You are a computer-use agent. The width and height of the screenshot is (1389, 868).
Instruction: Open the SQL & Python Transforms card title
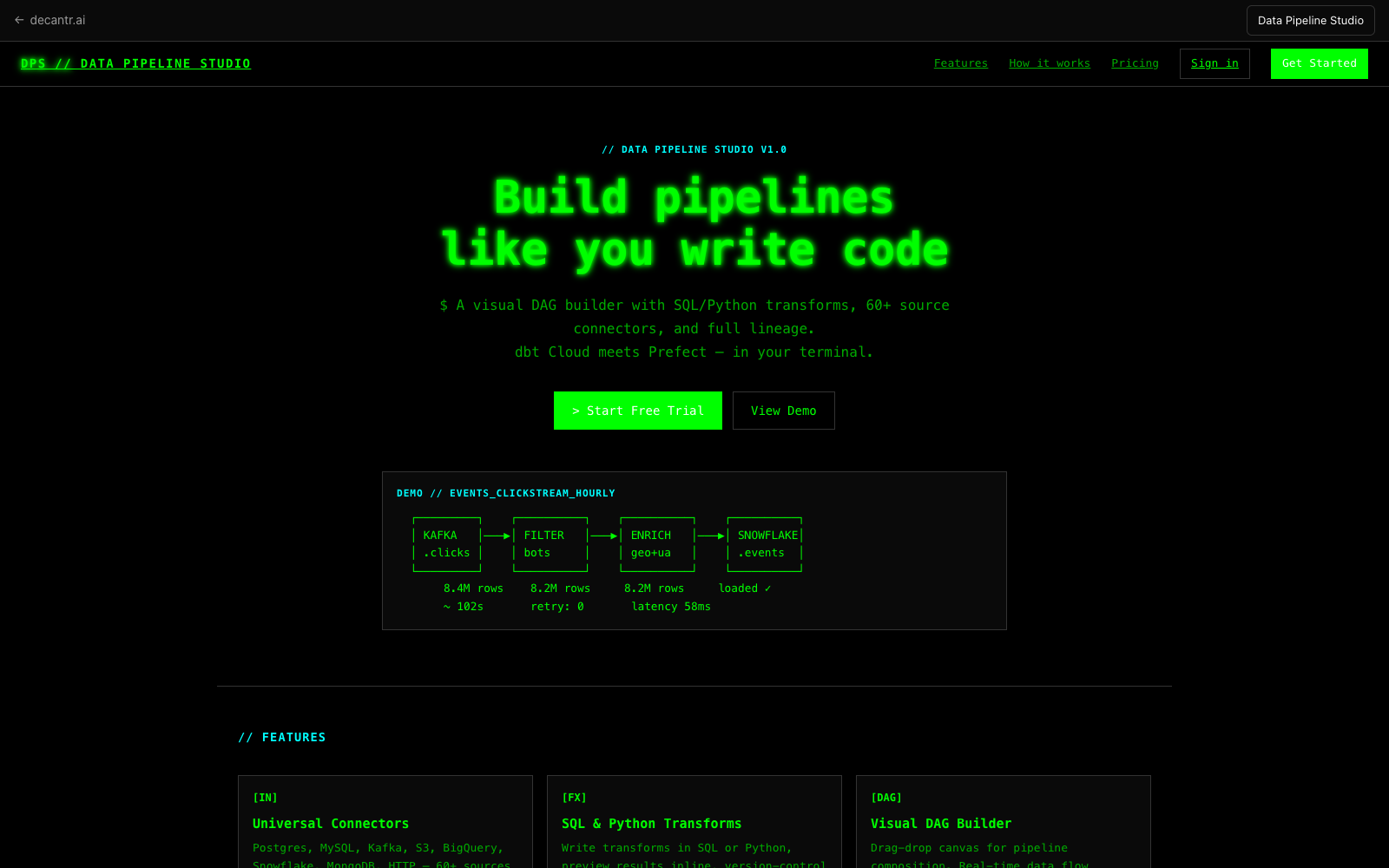point(652,824)
